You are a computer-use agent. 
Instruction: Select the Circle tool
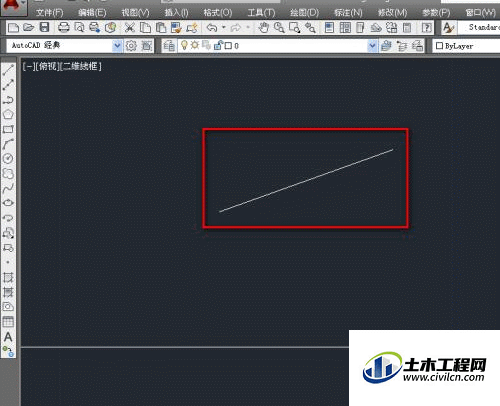click(8, 159)
